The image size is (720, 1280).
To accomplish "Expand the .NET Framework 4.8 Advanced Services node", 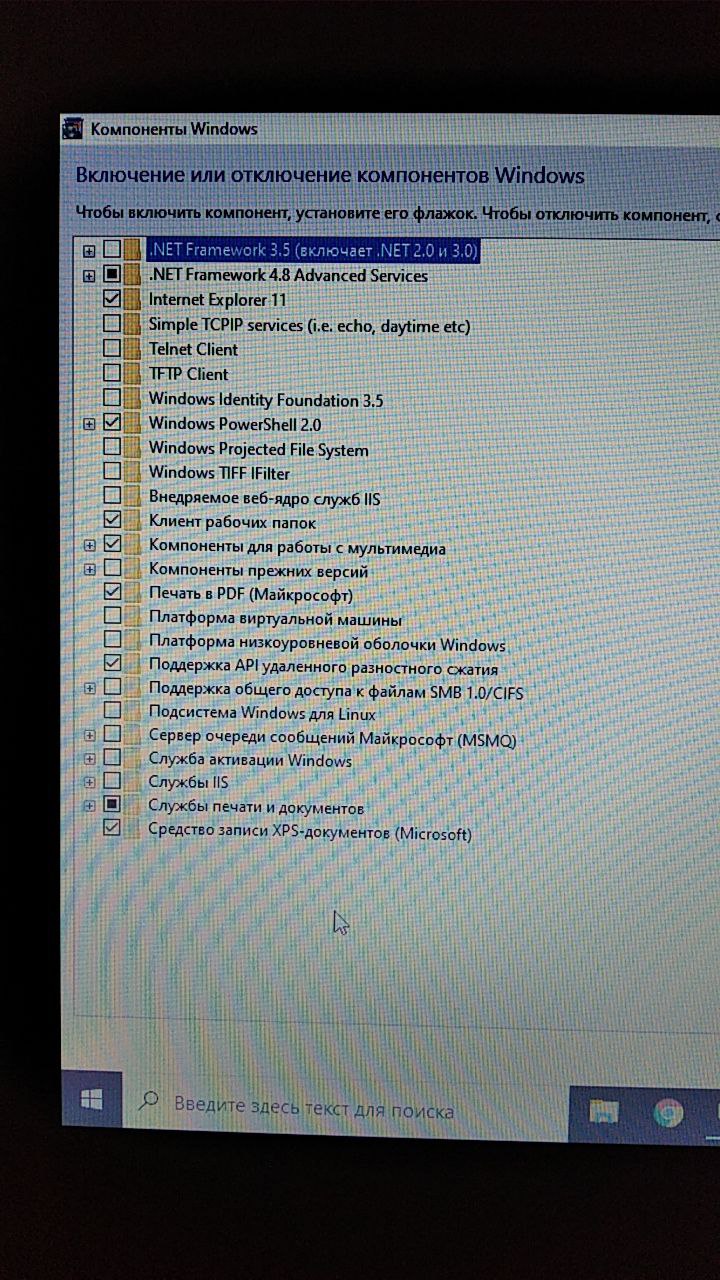I will click(x=89, y=275).
